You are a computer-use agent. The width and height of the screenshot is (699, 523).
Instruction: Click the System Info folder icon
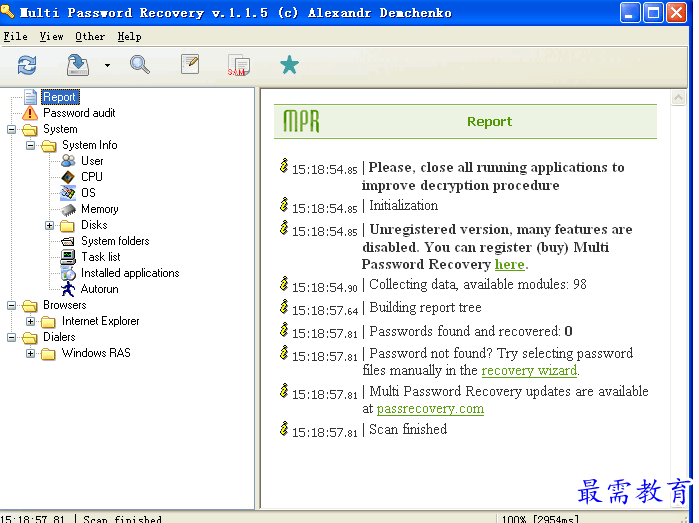click(49, 146)
